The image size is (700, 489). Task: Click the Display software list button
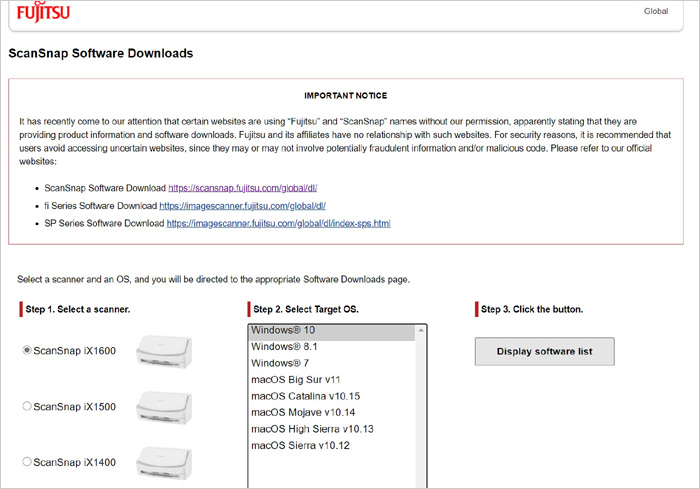(x=545, y=351)
